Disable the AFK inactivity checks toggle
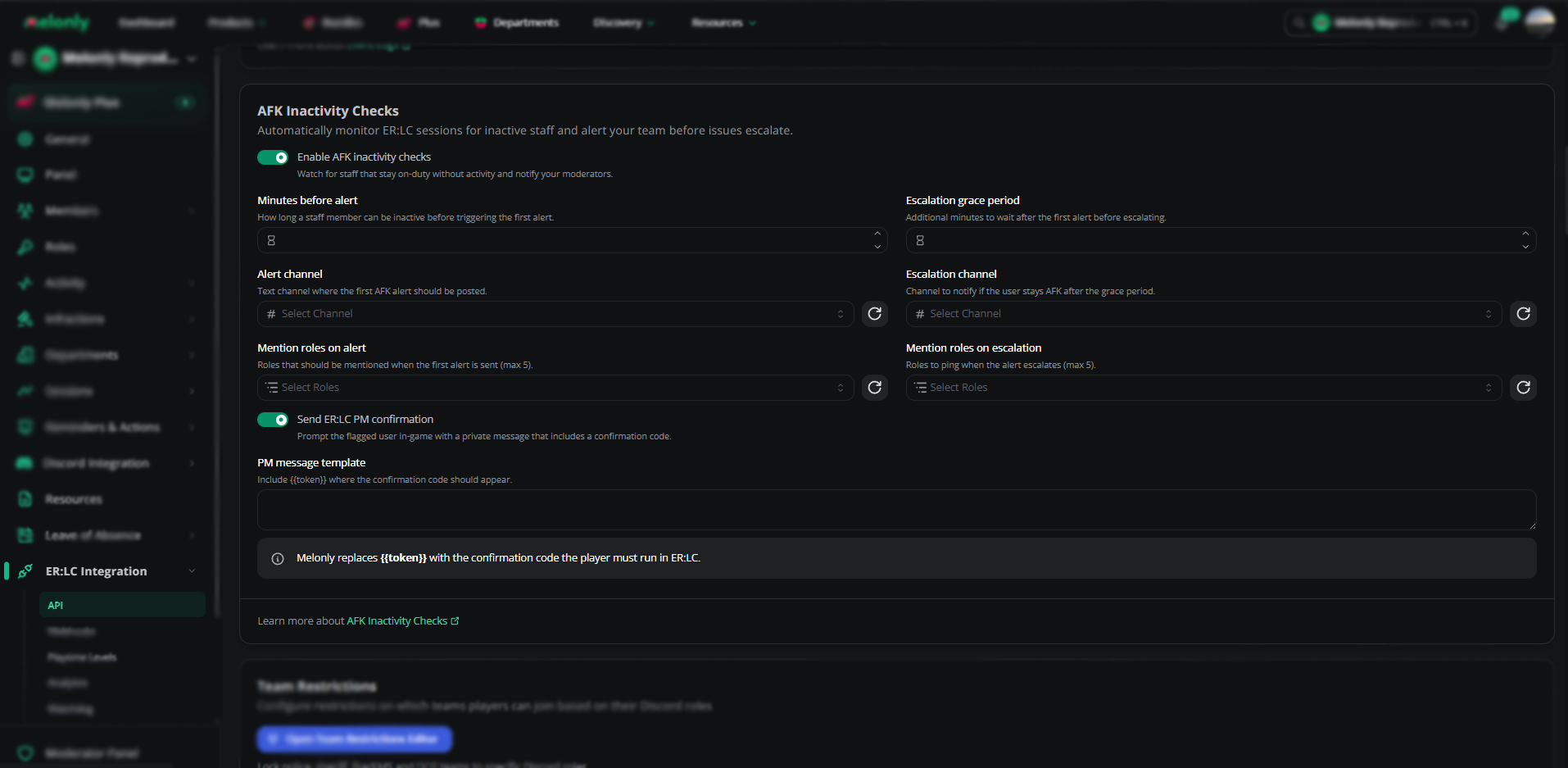The height and width of the screenshot is (768, 1568). pos(273,157)
